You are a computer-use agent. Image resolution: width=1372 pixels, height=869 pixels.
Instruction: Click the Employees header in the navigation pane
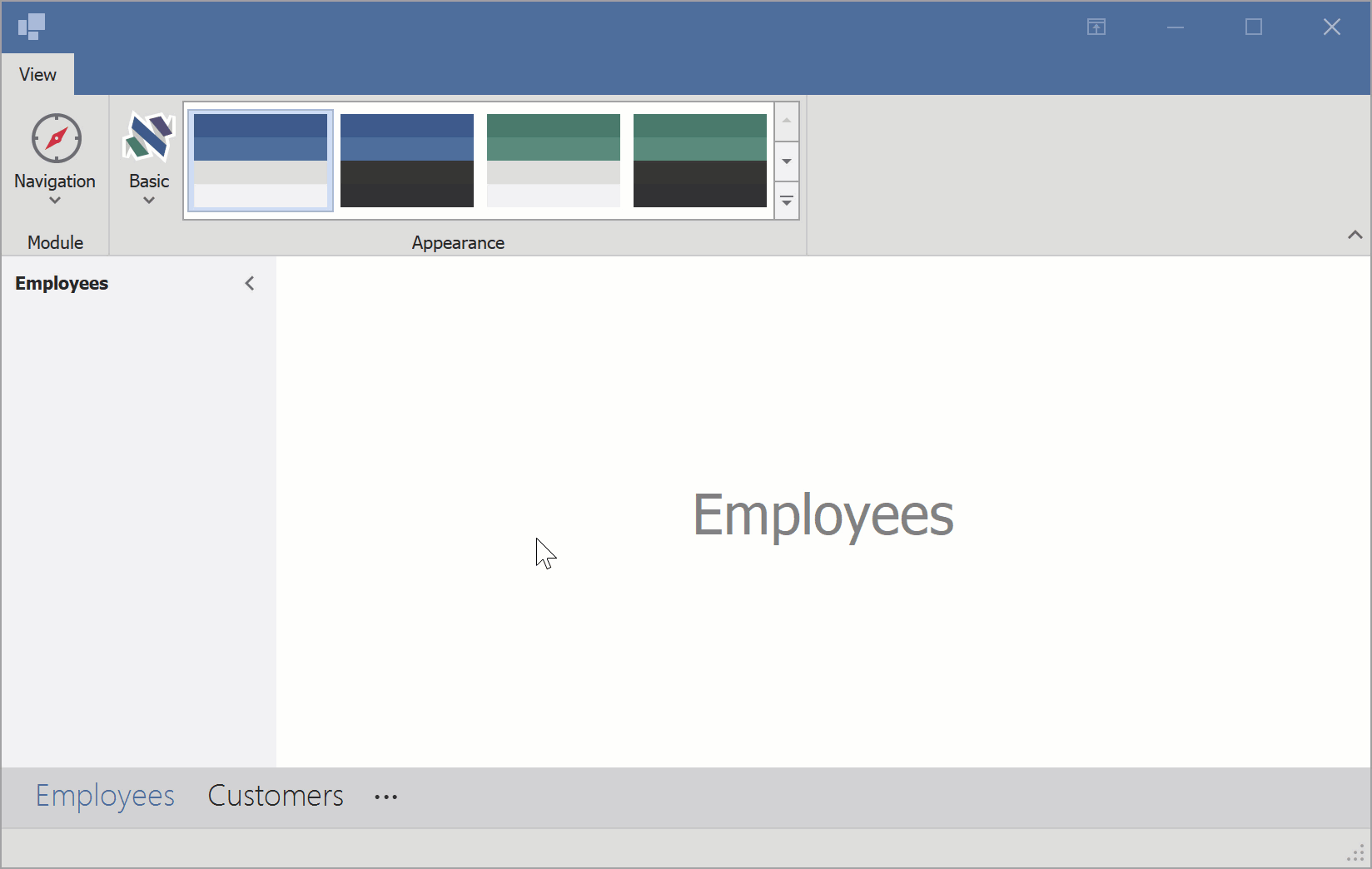pyautogui.click(x=62, y=284)
